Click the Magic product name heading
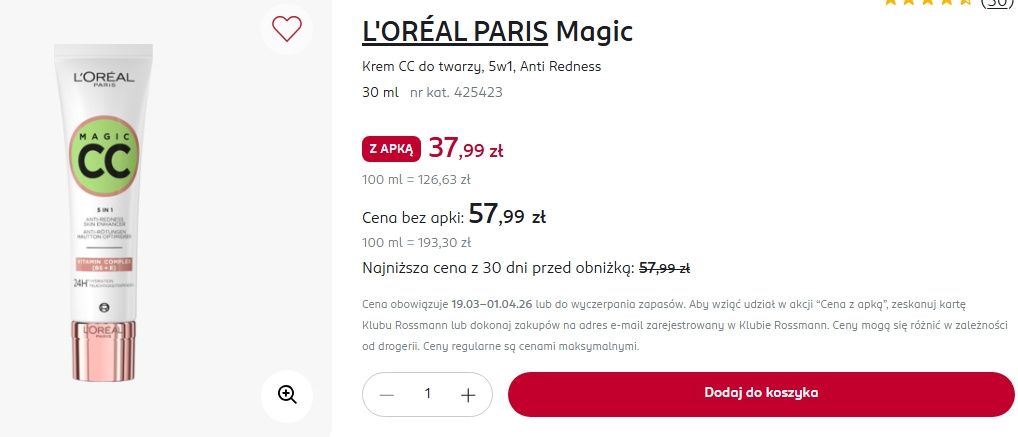The height and width of the screenshot is (437, 1018). pyautogui.click(x=595, y=32)
